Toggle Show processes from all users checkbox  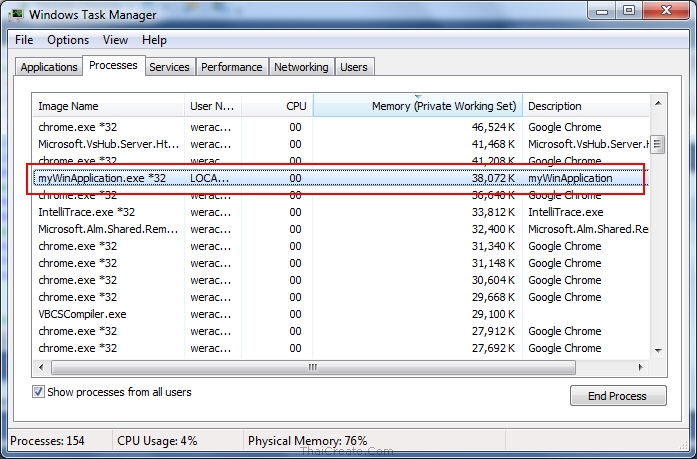(38, 392)
